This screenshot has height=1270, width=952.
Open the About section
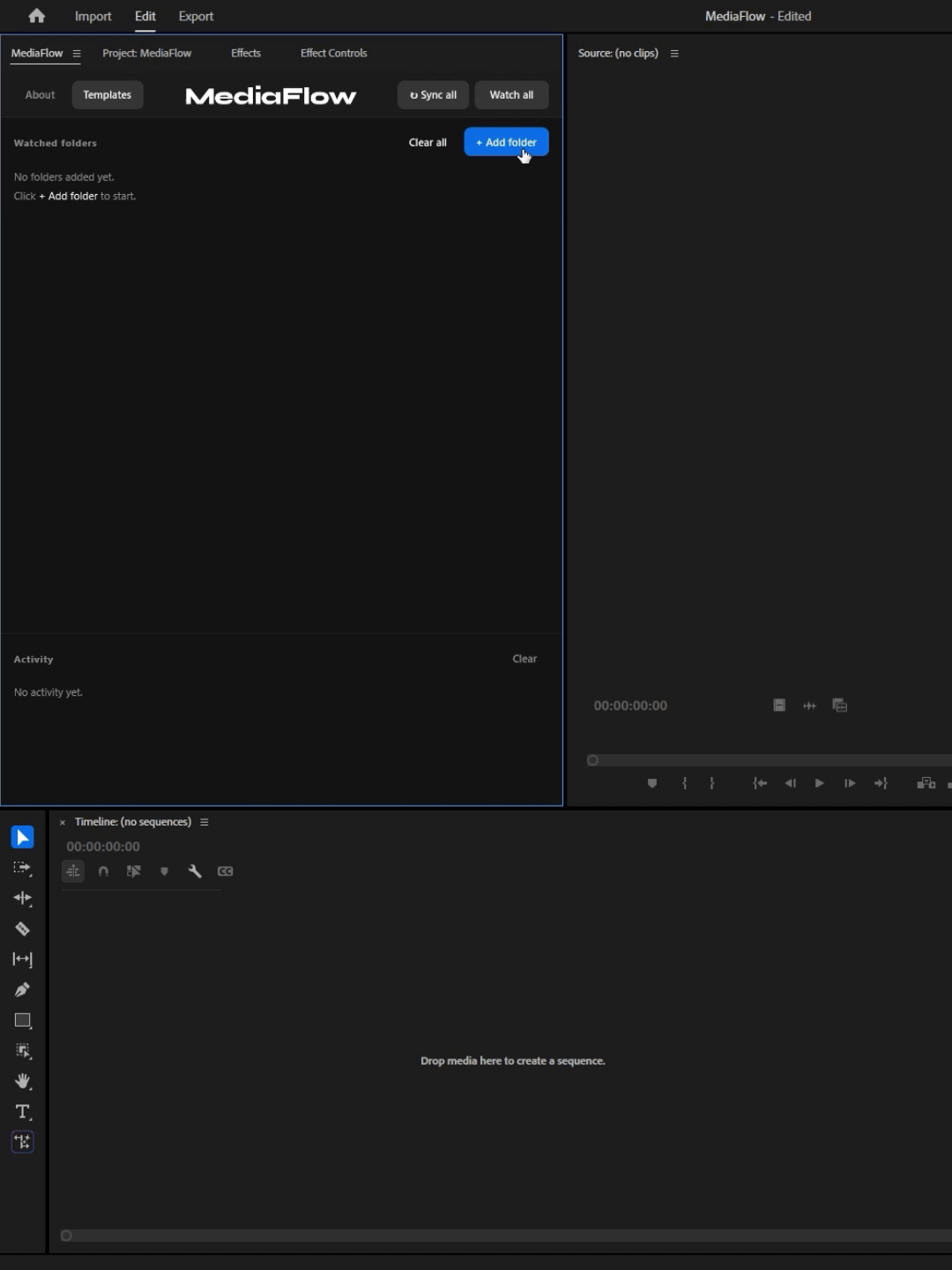point(40,95)
